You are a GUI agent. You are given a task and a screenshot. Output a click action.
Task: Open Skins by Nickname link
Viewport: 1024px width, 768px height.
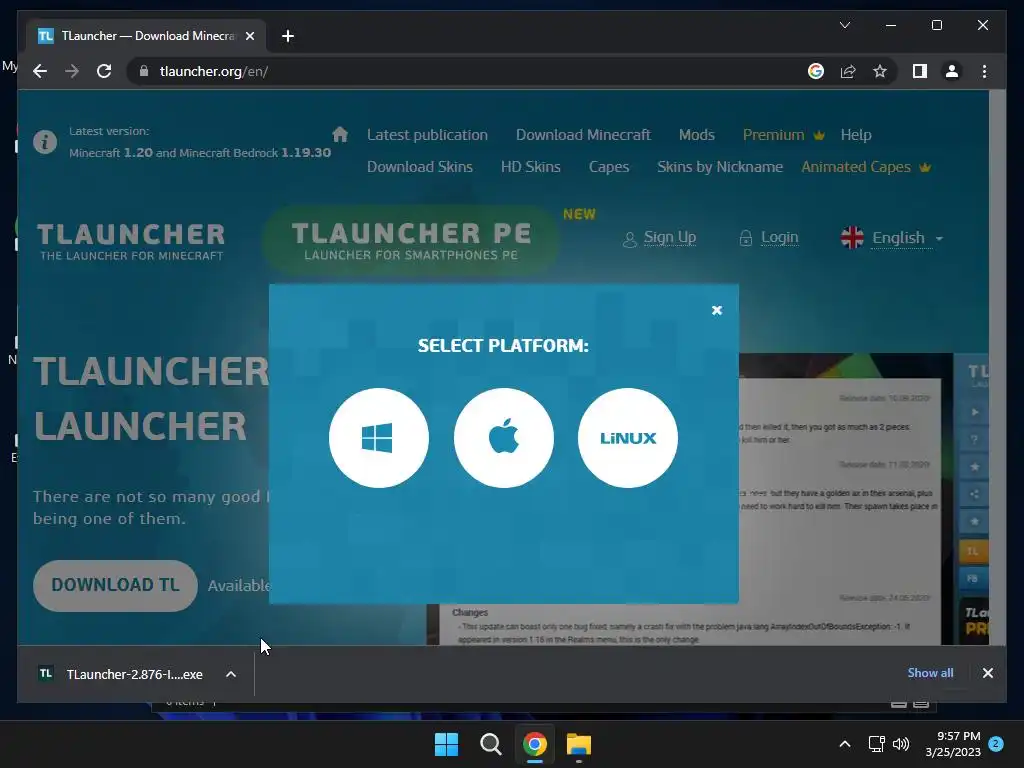point(720,167)
